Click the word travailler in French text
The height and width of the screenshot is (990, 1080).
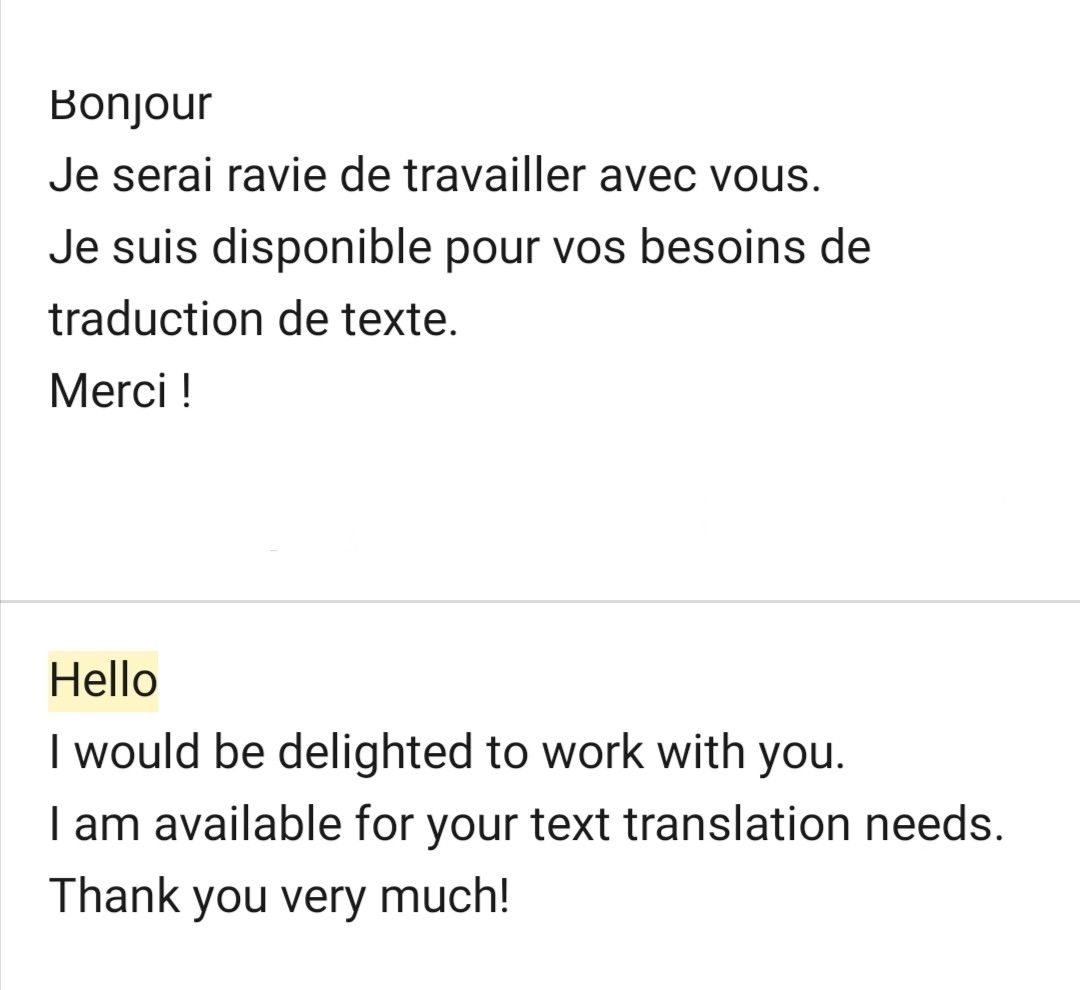click(494, 175)
